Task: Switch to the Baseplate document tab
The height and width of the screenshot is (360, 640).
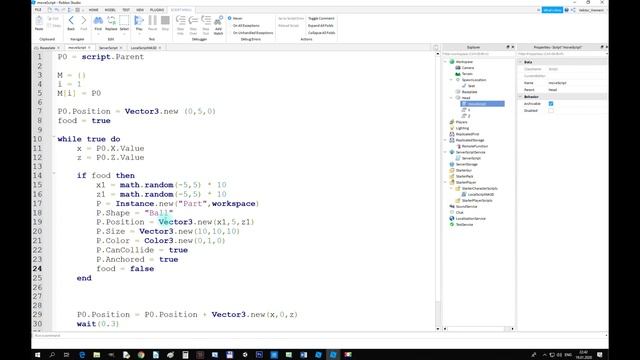Action: [x=47, y=48]
